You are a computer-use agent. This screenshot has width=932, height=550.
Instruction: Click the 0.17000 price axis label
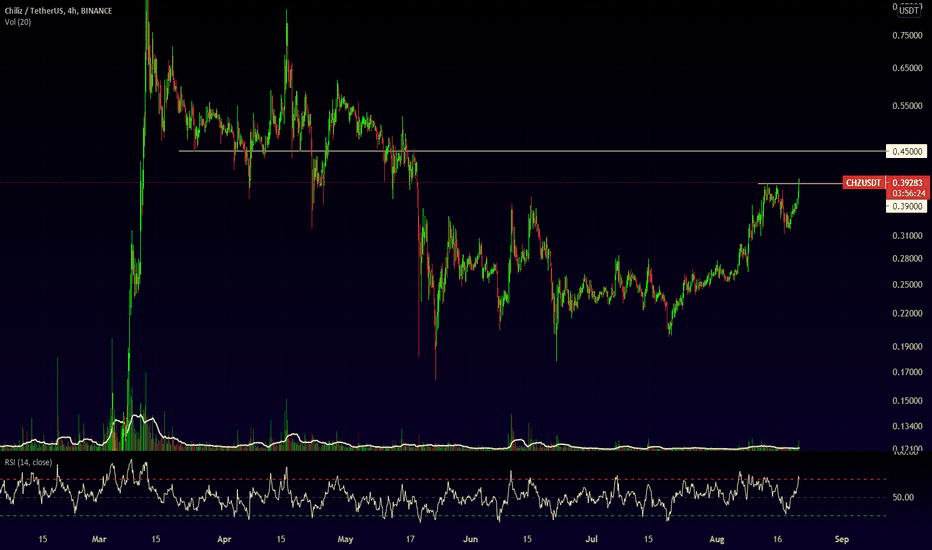pyautogui.click(x=907, y=372)
